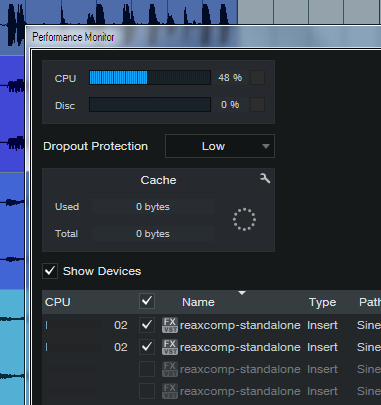This screenshot has width=381, height=405.
Task: Sort devices by Type column header
Action: click(322, 302)
